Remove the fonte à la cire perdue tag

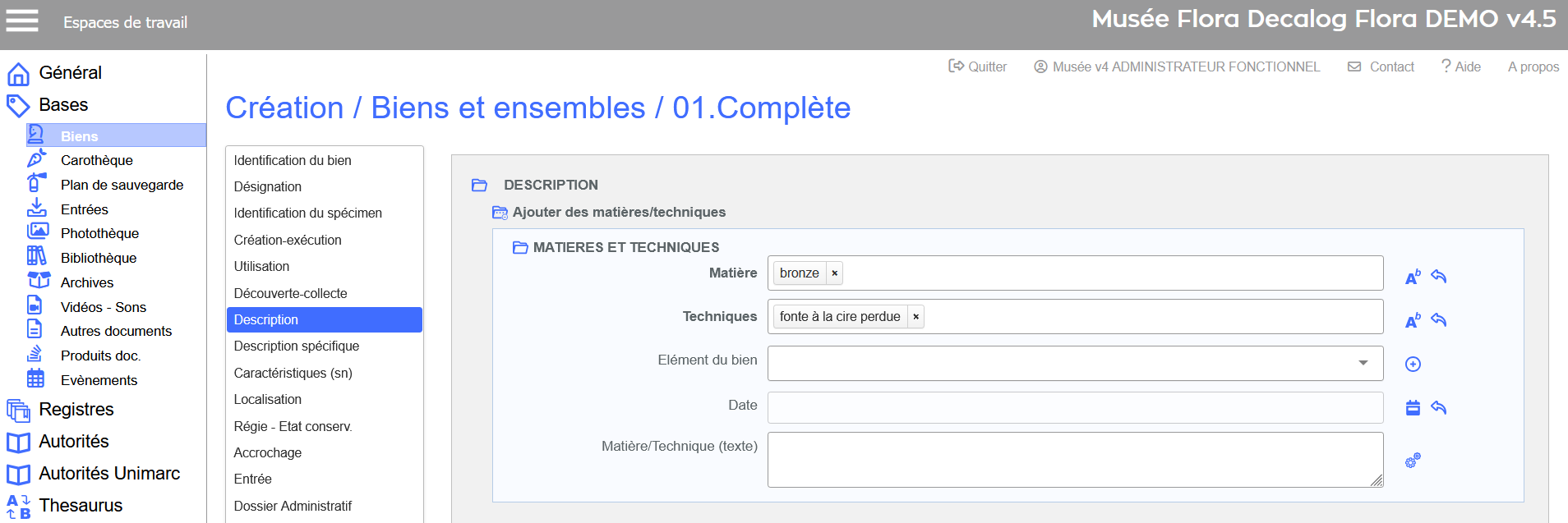pyautogui.click(x=915, y=317)
